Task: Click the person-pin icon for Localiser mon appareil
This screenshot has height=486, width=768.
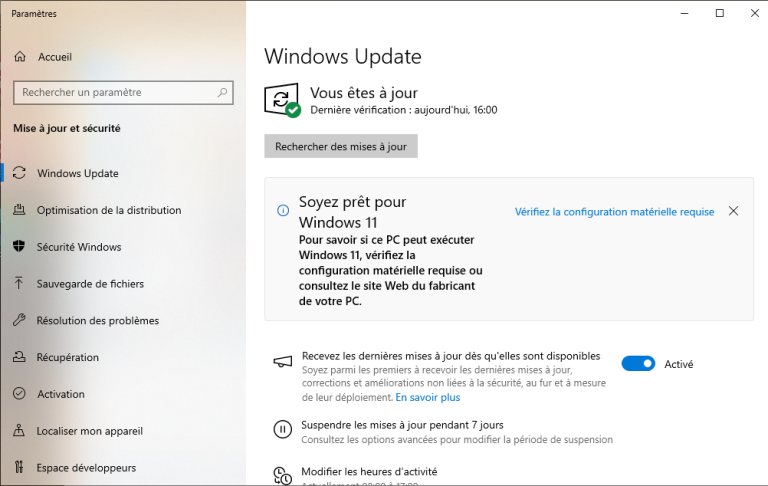Action: (19, 431)
